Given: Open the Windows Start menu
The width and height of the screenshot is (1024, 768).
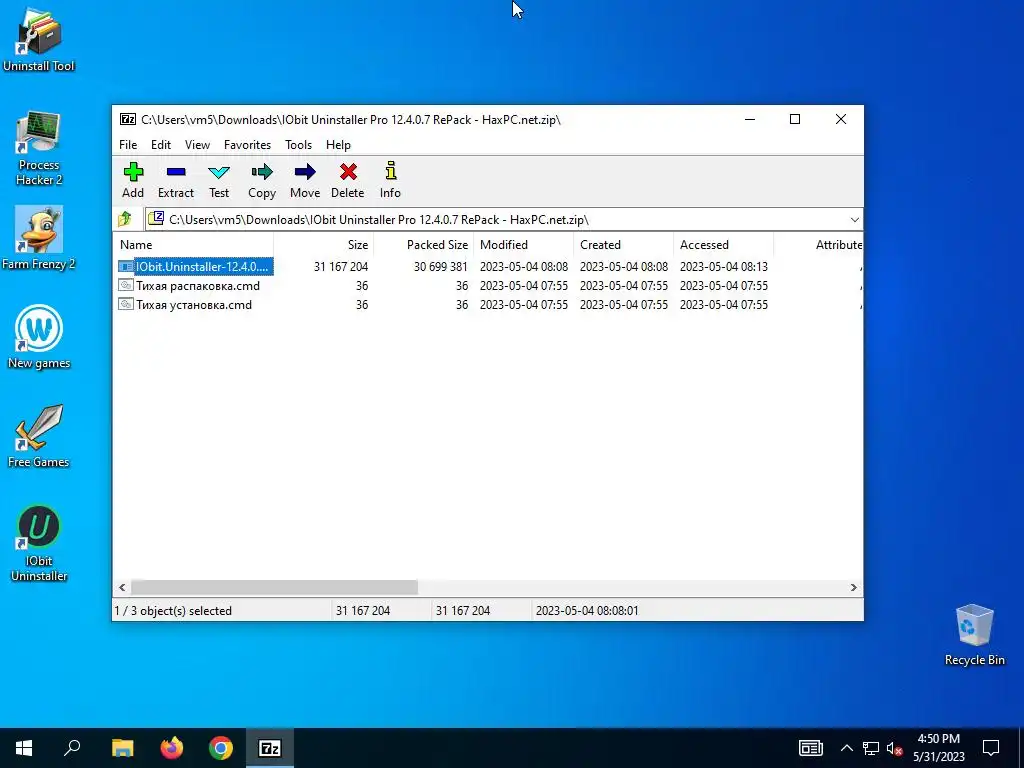Looking at the screenshot, I should [x=24, y=748].
